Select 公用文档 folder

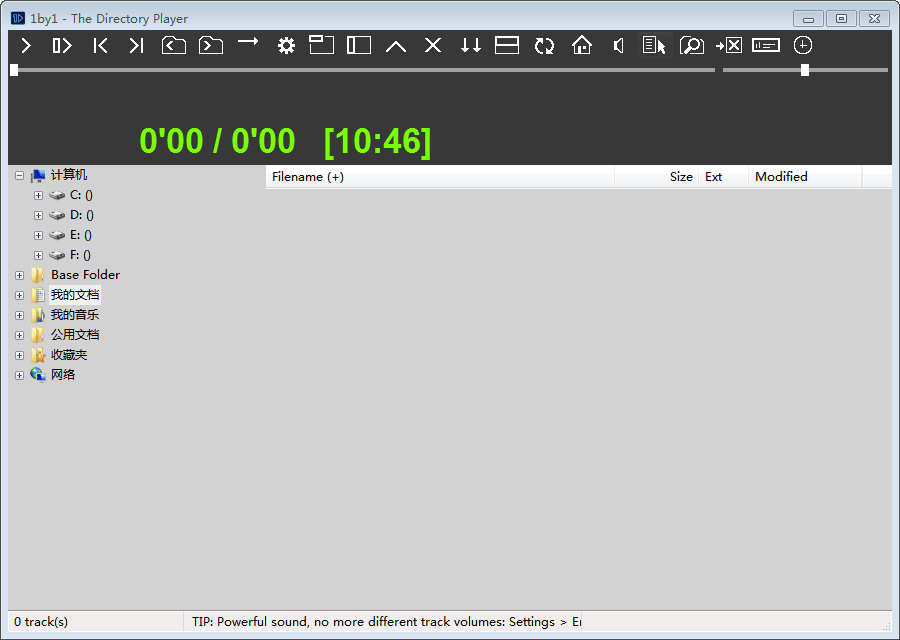pos(75,335)
